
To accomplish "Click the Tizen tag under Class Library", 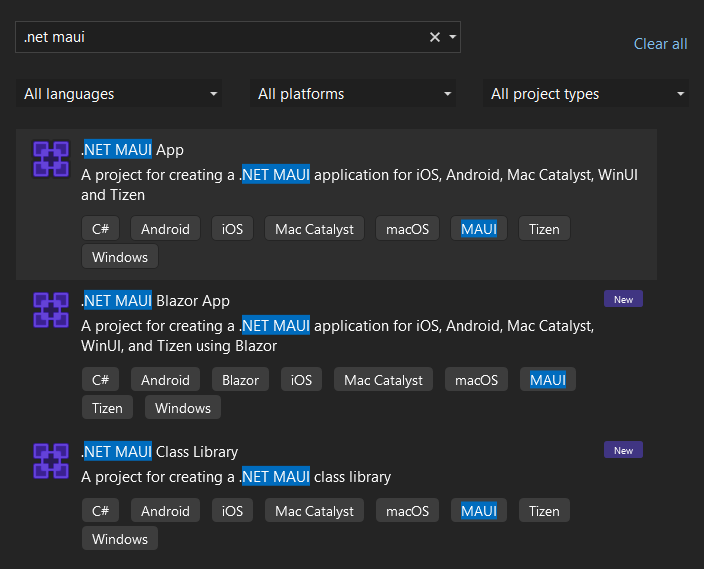I will tap(544, 511).
